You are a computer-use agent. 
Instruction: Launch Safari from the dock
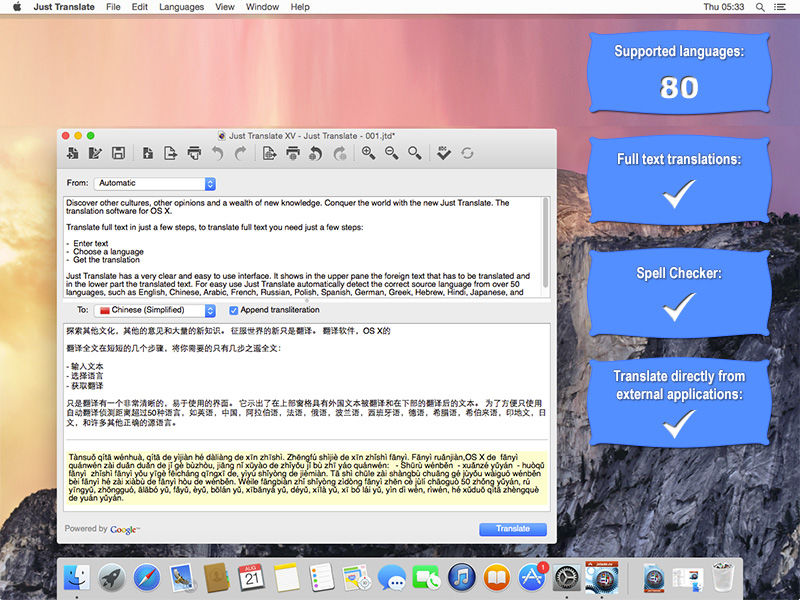click(x=146, y=578)
